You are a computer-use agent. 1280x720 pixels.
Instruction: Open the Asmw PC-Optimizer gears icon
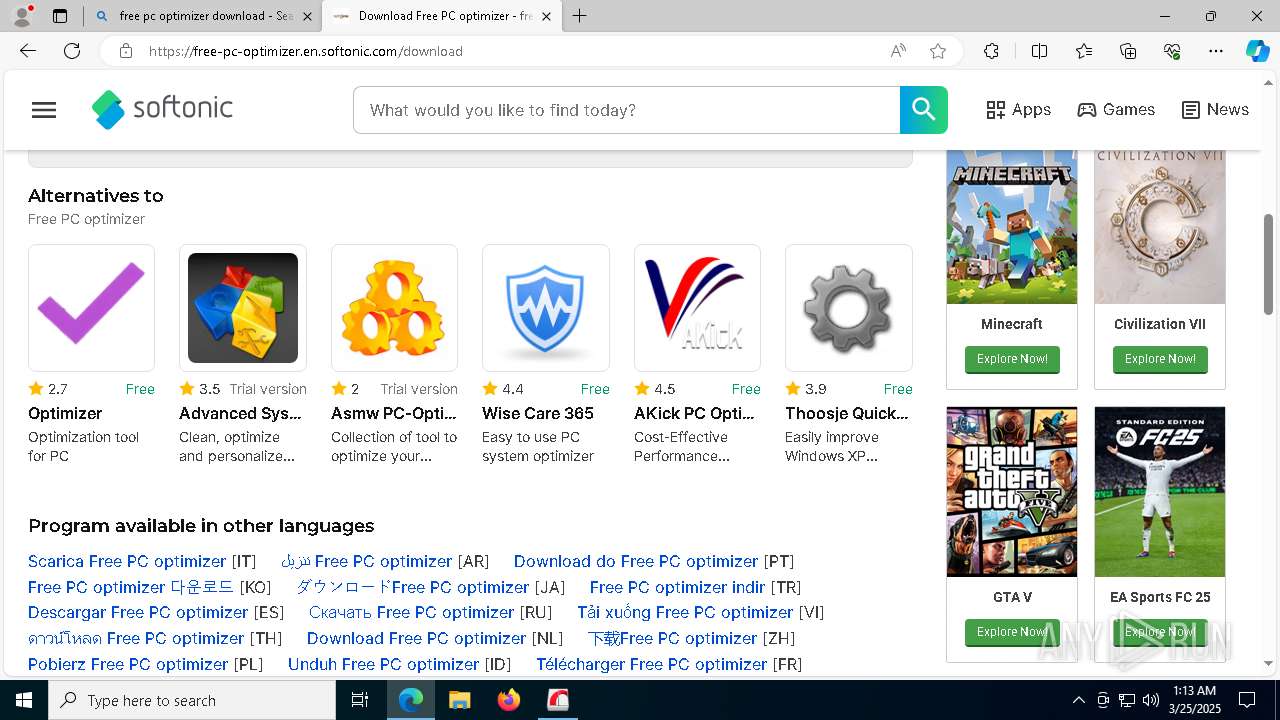[394, 308]
